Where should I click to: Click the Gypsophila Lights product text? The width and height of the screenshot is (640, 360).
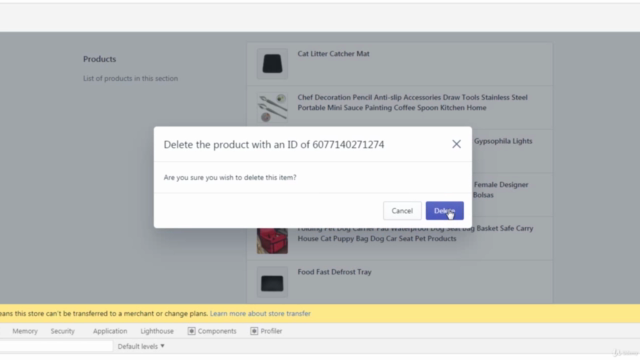tap(503, 141)
